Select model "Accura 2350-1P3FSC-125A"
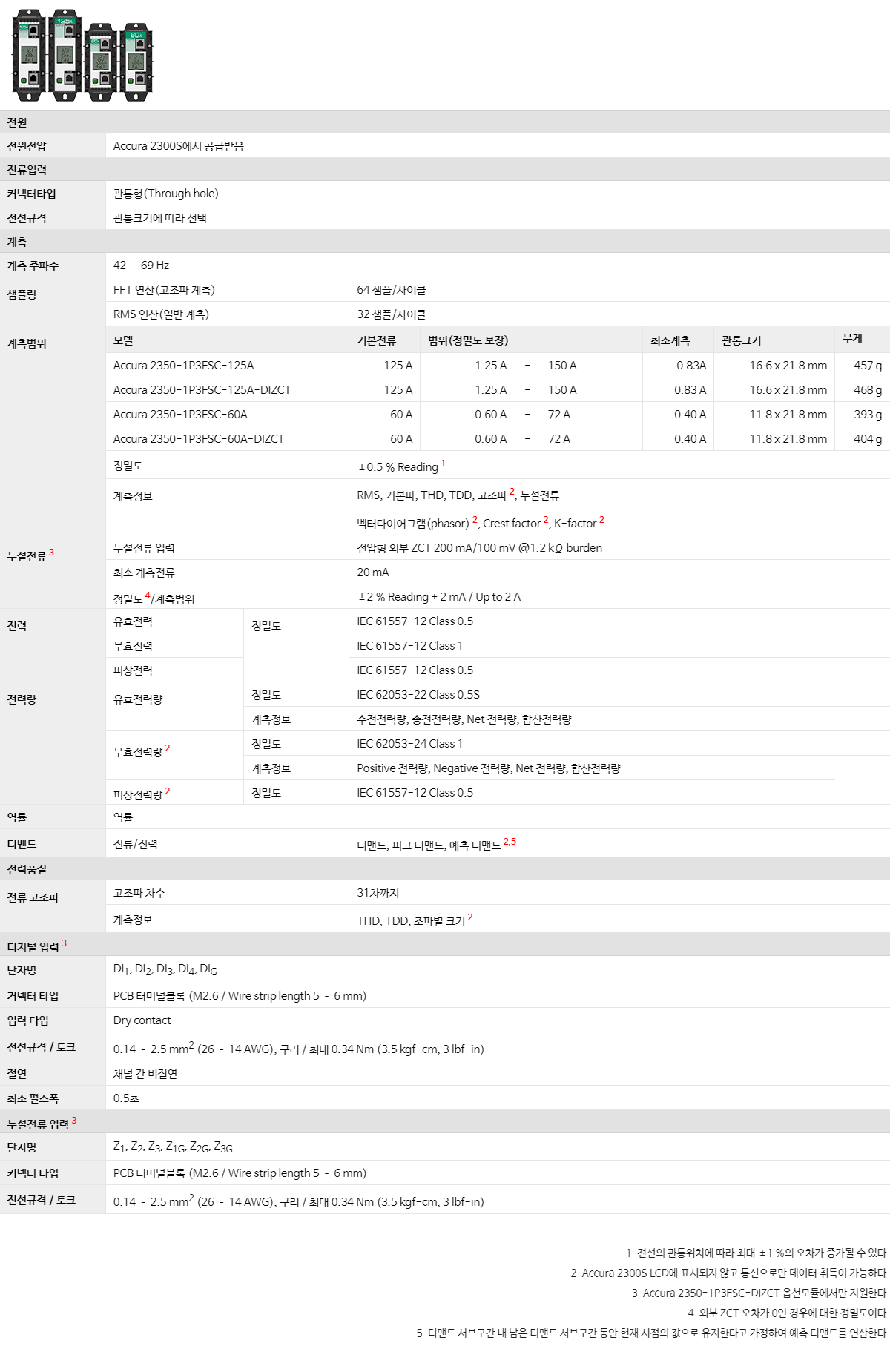Viewport: 890px width, 1372px height. [x=184, y=366]
